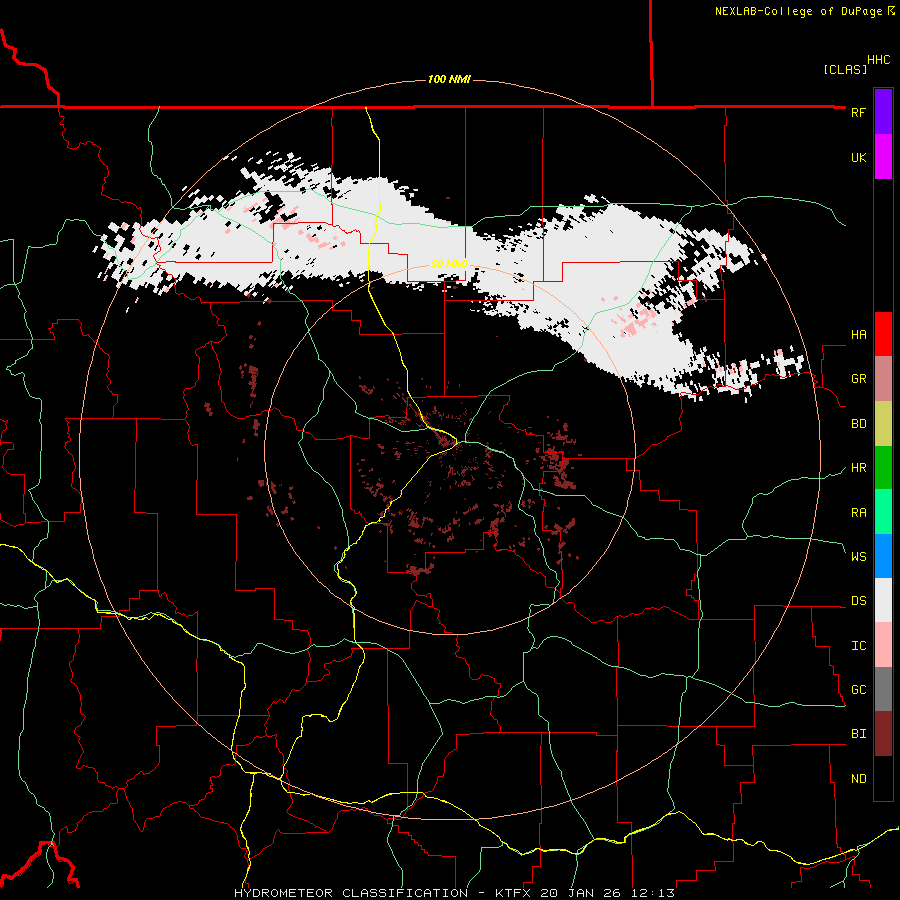
Task: Click the GR legend label
Action: click(x=858, y=379)
